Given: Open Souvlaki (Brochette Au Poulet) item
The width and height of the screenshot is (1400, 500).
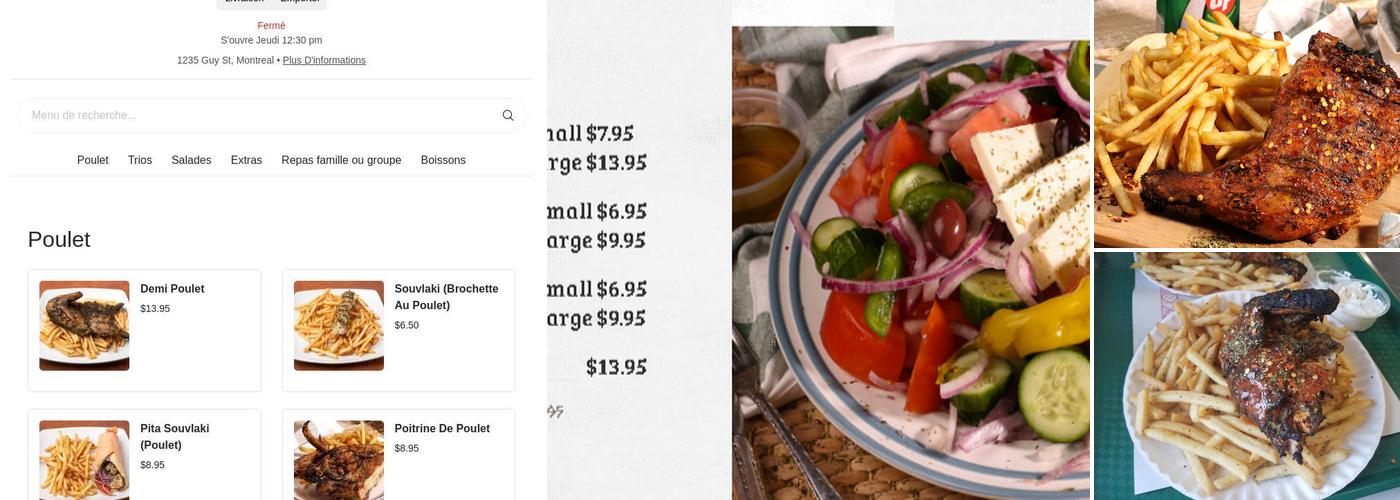Looking at the screenshot, I should coord(398,330).
